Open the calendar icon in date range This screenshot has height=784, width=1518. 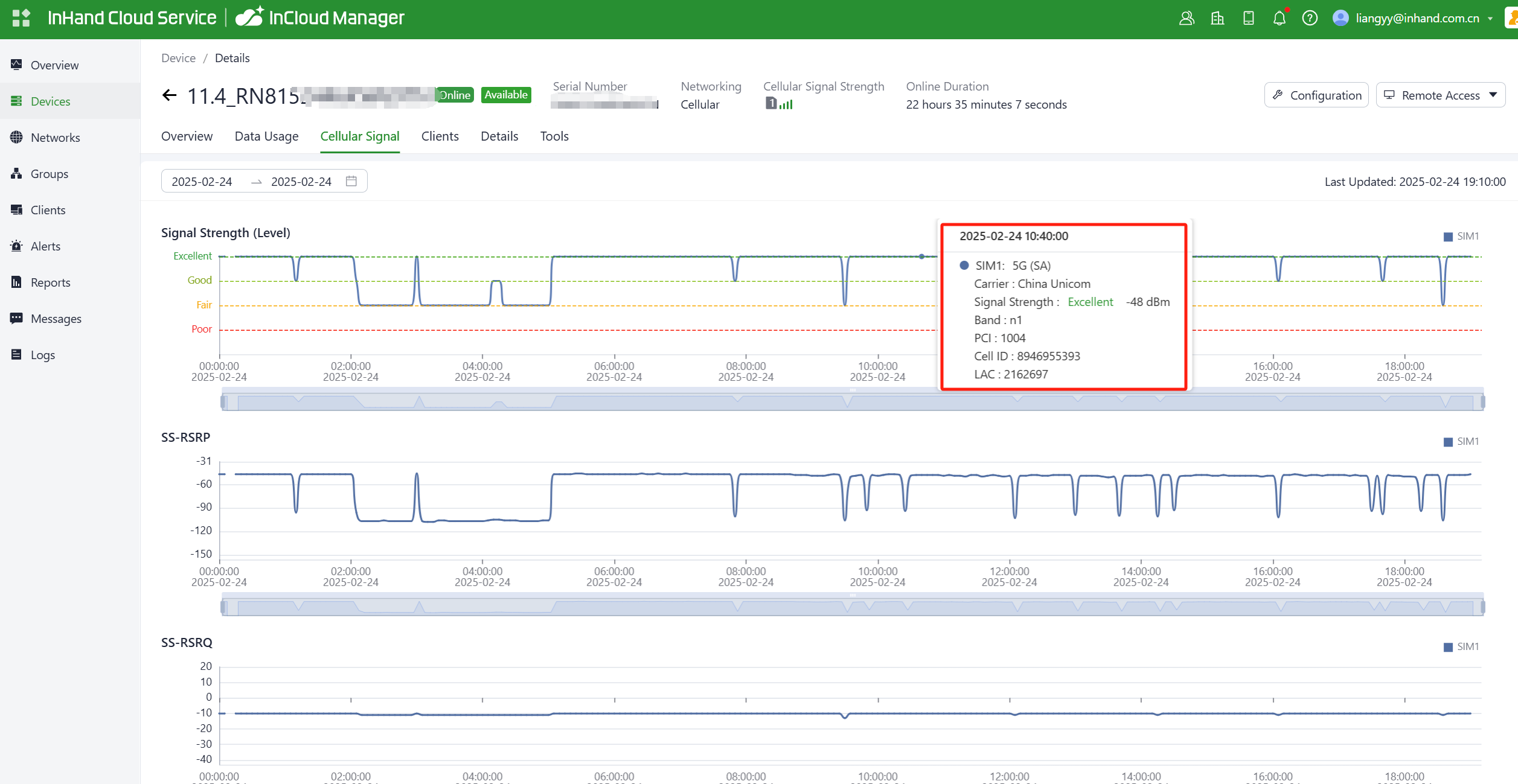point(351,181)
